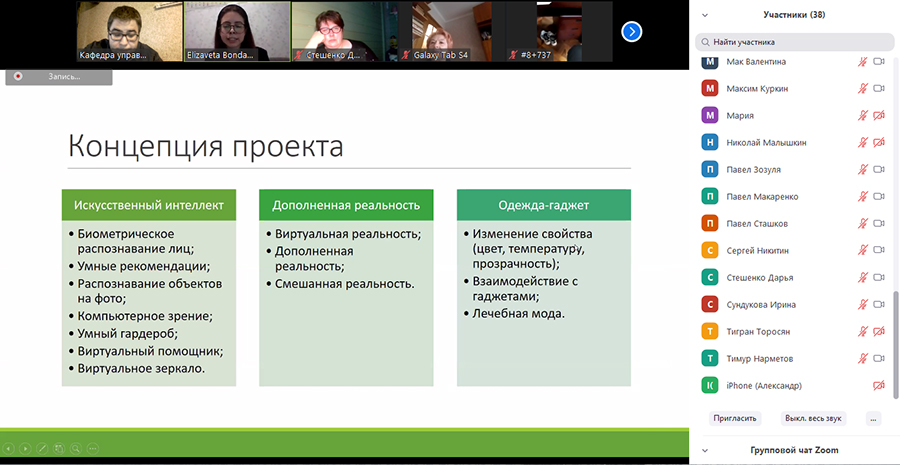Open more slideshow options (three dots) on green bar
Viewport: 900px width, 465px height.
coord(93,448)
